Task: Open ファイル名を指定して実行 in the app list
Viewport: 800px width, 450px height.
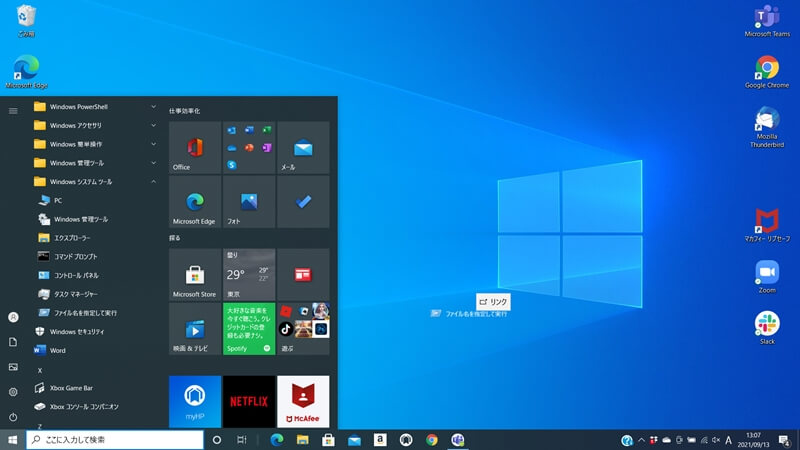Action: (95, 313)
